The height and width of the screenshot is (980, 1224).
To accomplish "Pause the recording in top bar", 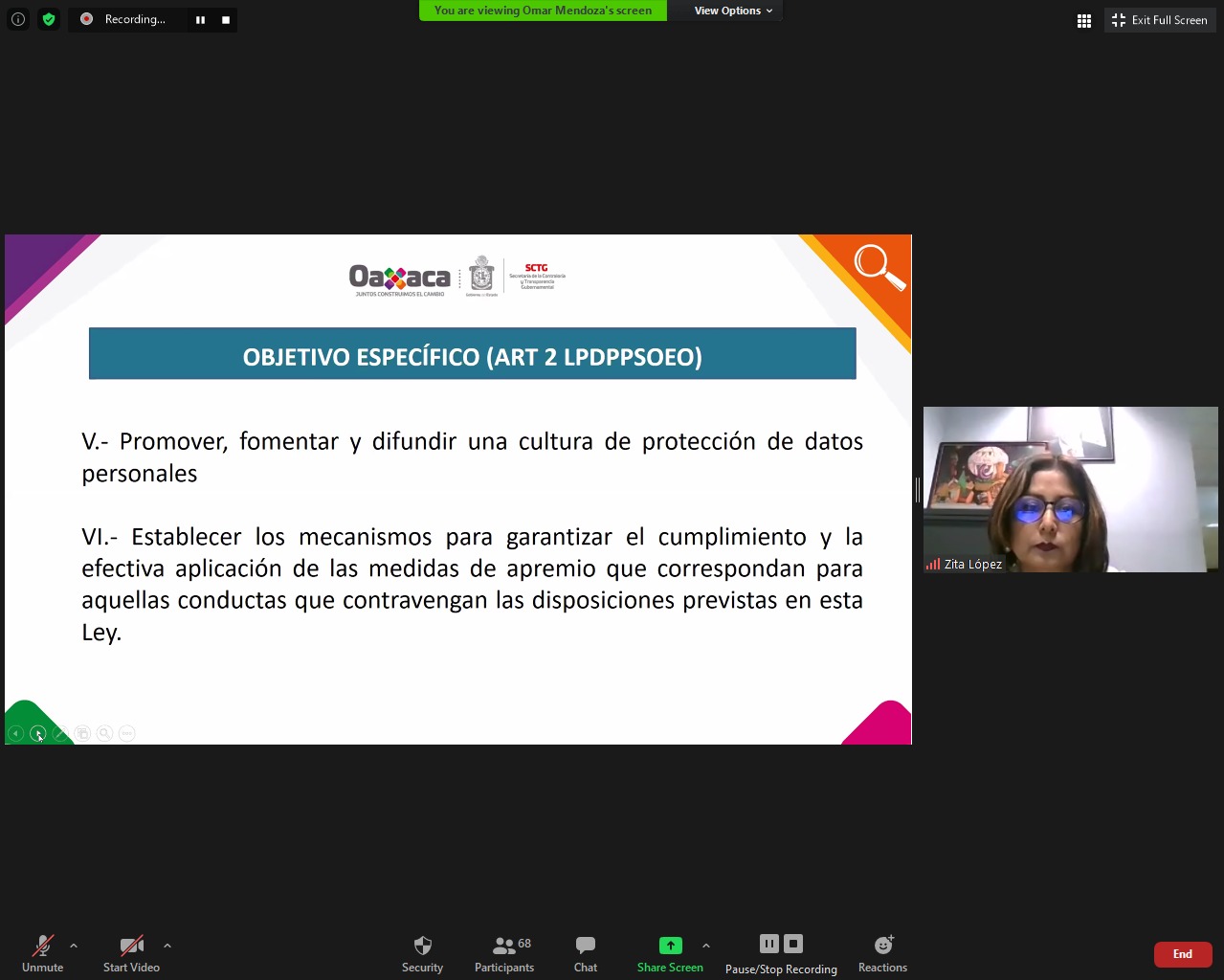I will (200, 19).
